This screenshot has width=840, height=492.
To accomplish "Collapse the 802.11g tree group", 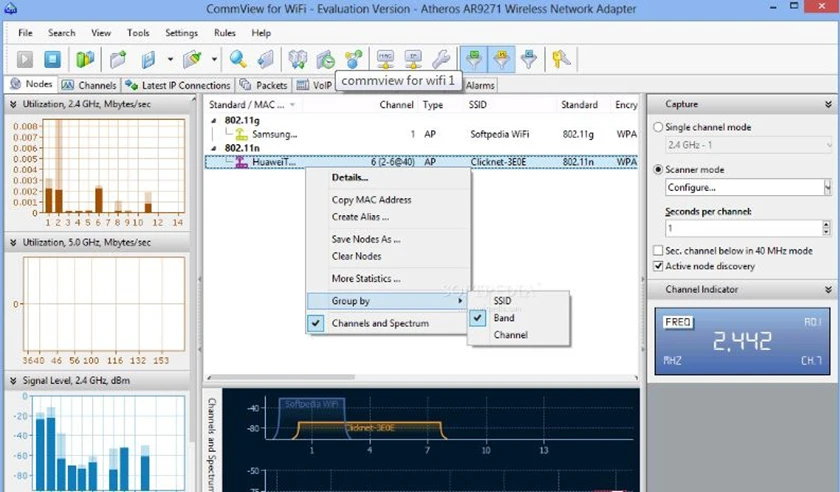I will click(214, 121).
